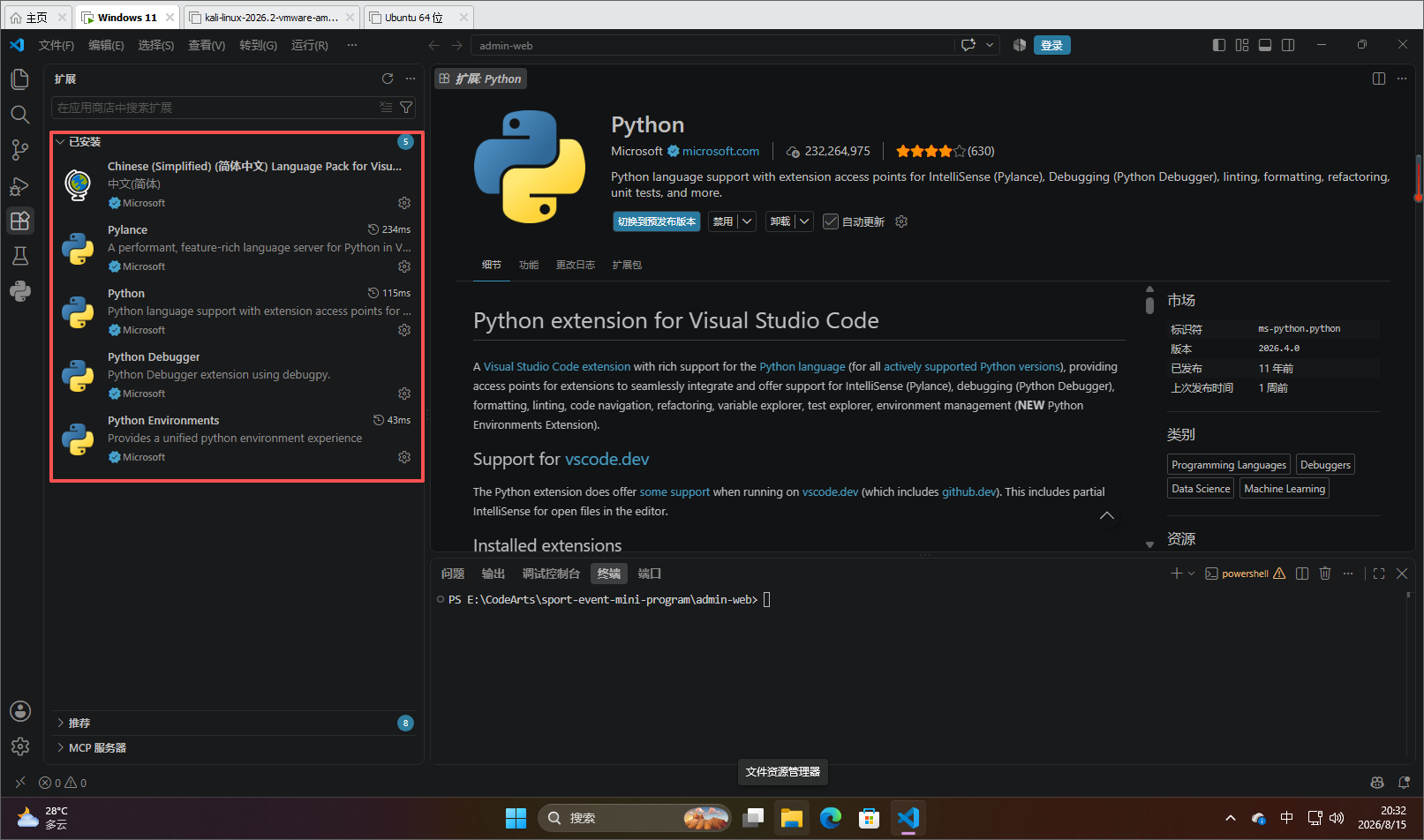Collapse the 已安装 section

pos(60,142)
